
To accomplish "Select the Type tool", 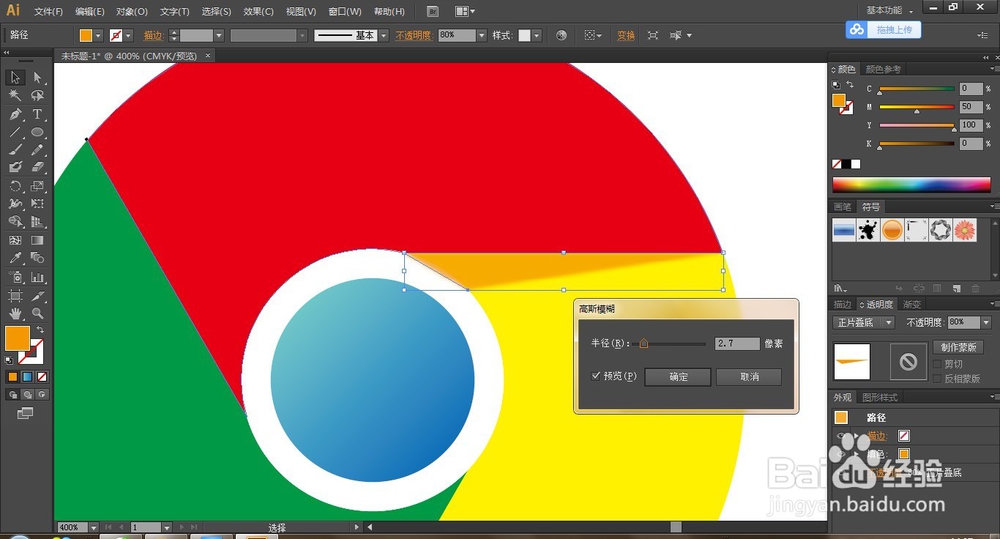I will click(37, 114).
